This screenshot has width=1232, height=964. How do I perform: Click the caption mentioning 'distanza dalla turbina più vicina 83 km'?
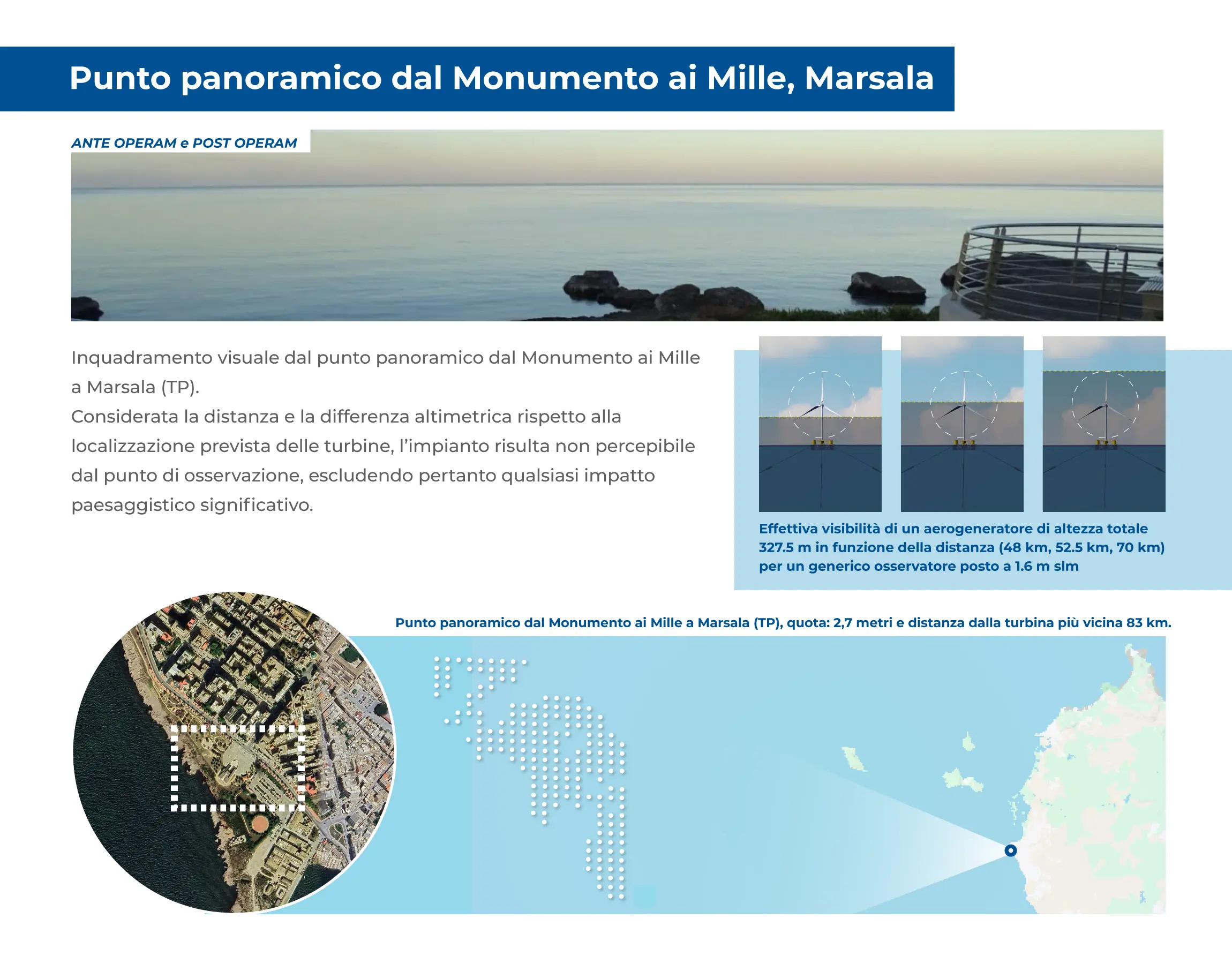coord(783,622)
